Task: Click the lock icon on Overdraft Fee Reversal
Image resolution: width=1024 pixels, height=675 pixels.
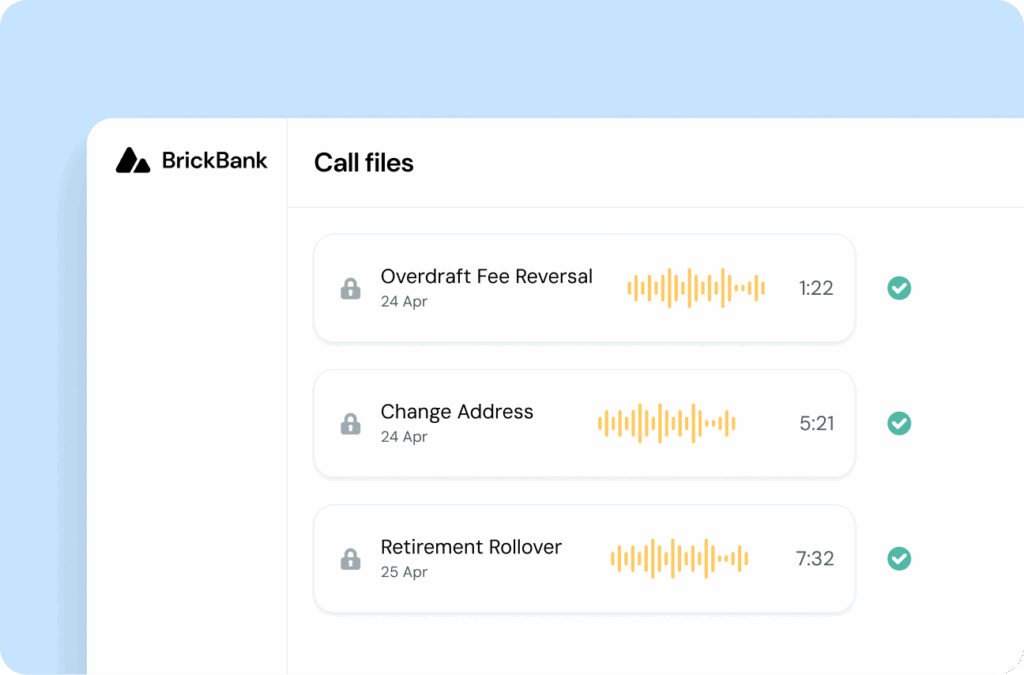Action: 351,288
